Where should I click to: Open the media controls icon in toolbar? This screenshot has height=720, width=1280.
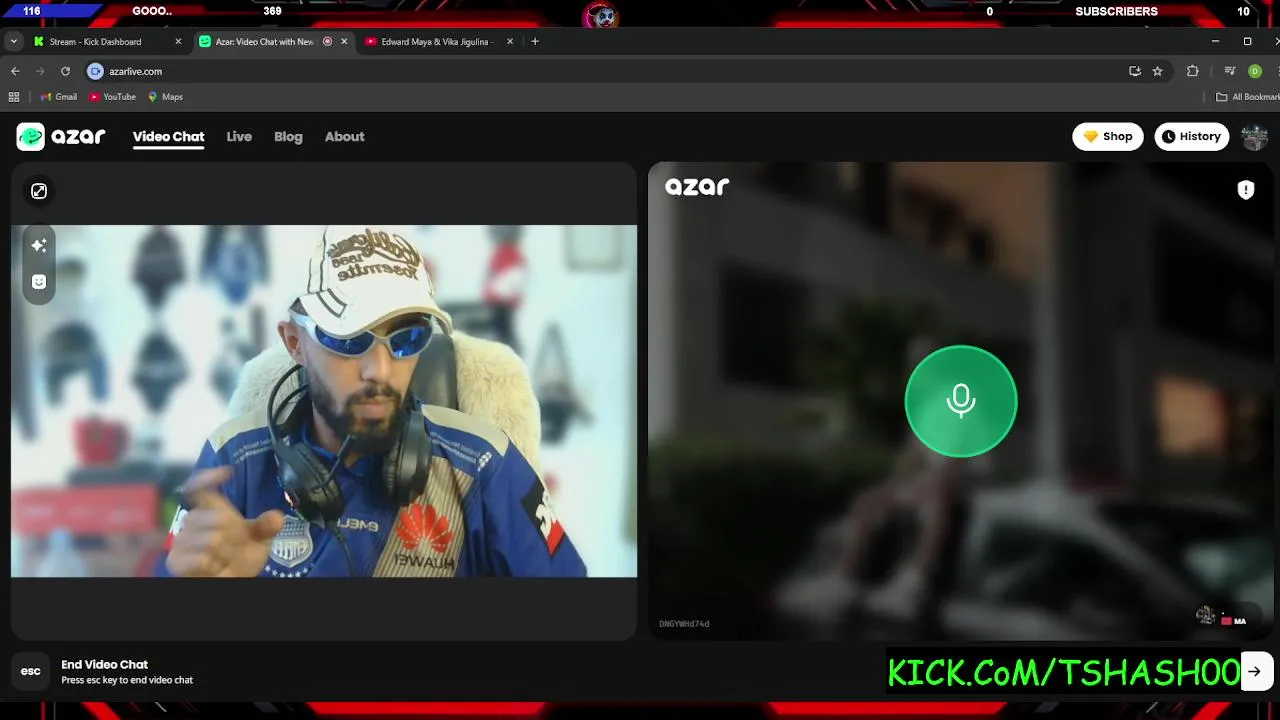tap(1229, 71)
